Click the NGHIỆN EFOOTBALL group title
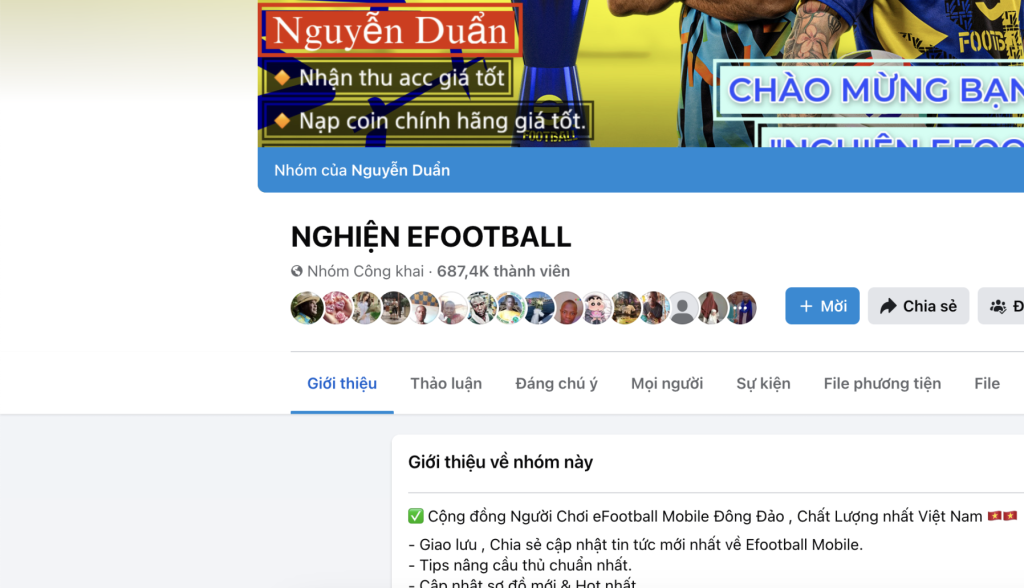This screenshot has width=1024, height=588. point(431,237)
